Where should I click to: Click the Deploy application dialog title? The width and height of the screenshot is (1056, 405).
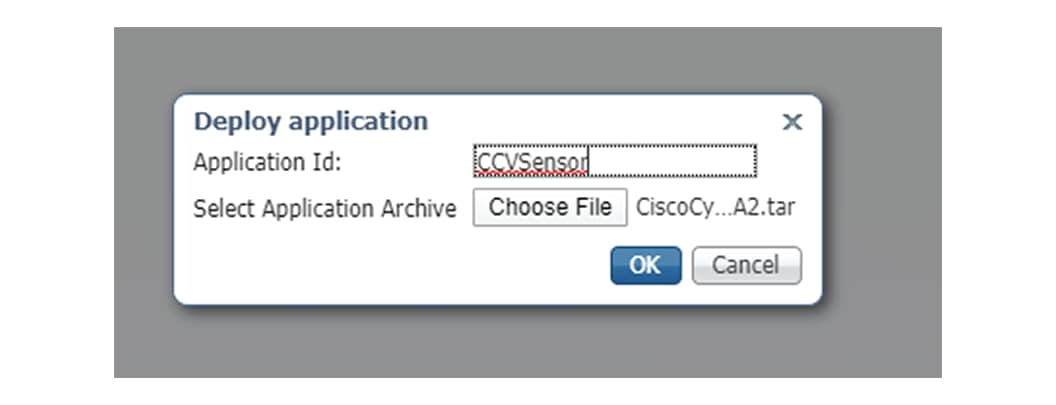tap(310, 121)
